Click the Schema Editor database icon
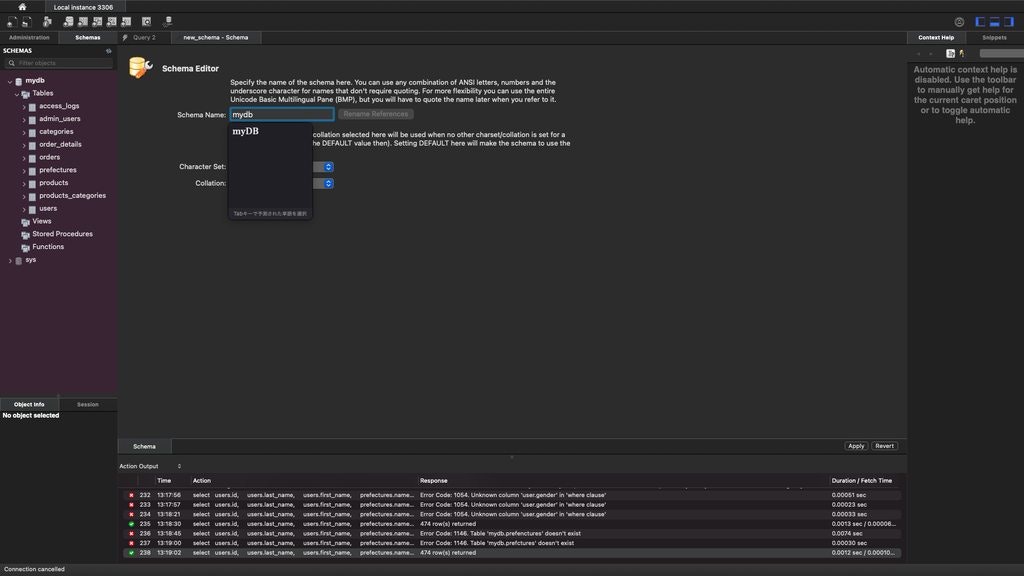The image size is (1024, 576). point(140,67)
